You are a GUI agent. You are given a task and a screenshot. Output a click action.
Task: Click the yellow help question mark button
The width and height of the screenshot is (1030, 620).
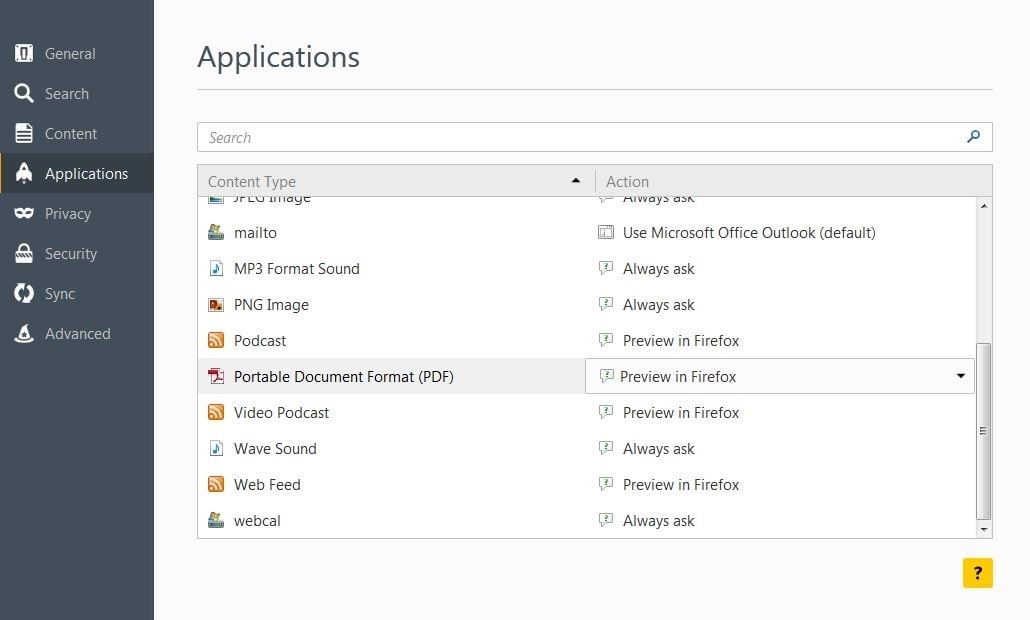click(977, 573)
